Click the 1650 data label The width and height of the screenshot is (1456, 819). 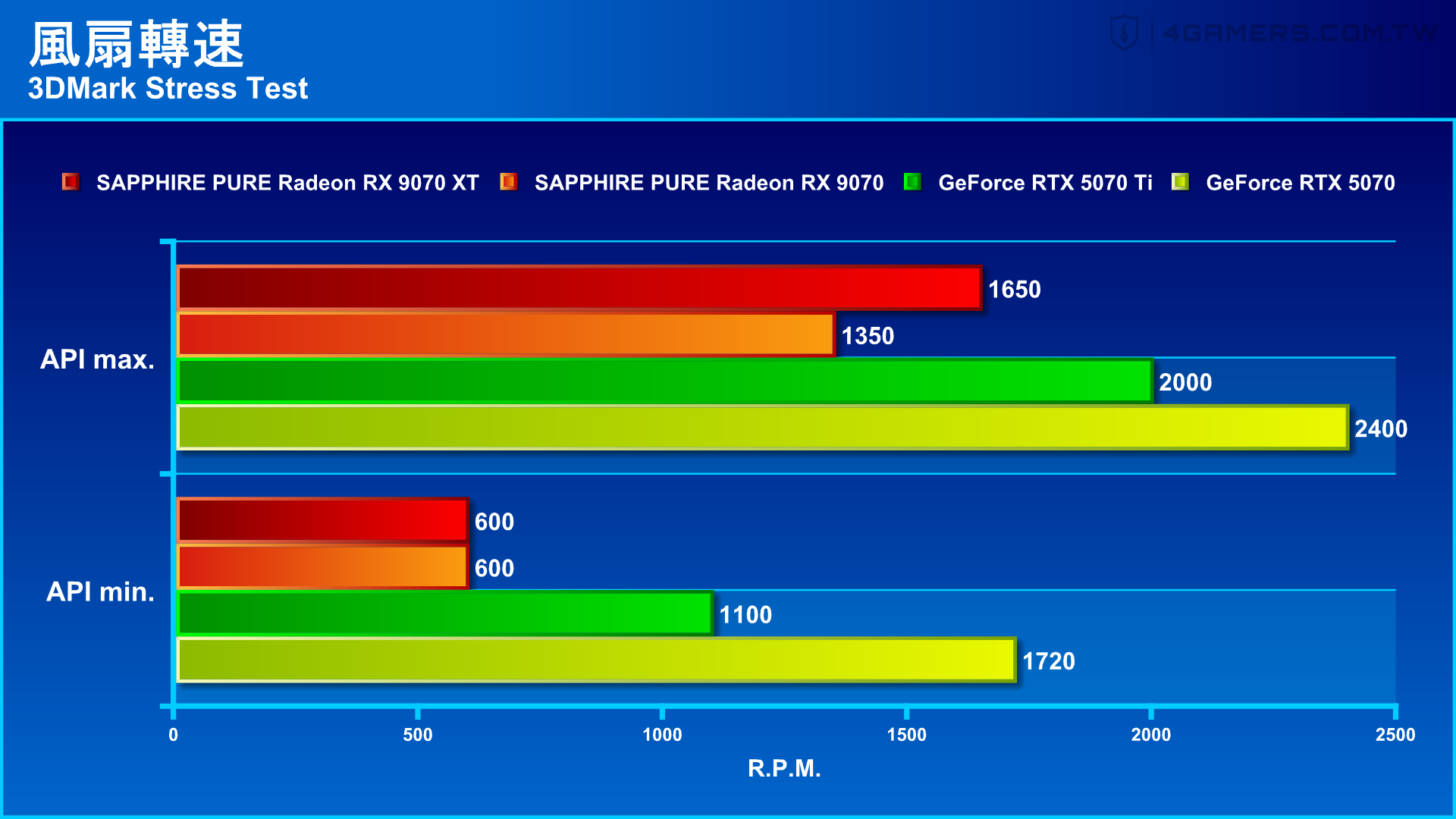pyautogui.click(x=1015, y=290)
